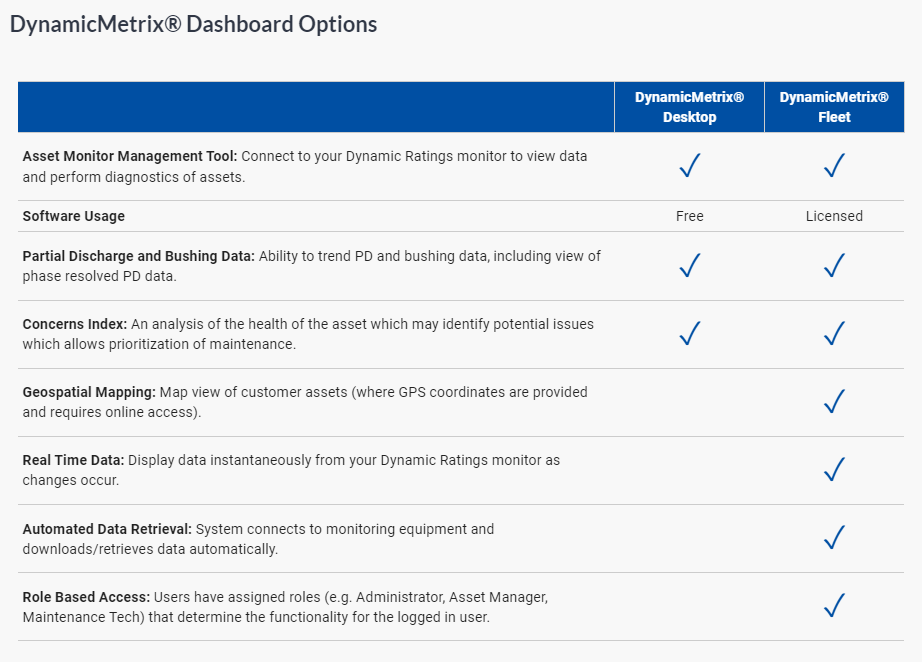The height and width of the screenshot is (662, 922).
Task: Click the Fleet checkmark for Asset Monitor Management Tool
Action: point(834,165)
